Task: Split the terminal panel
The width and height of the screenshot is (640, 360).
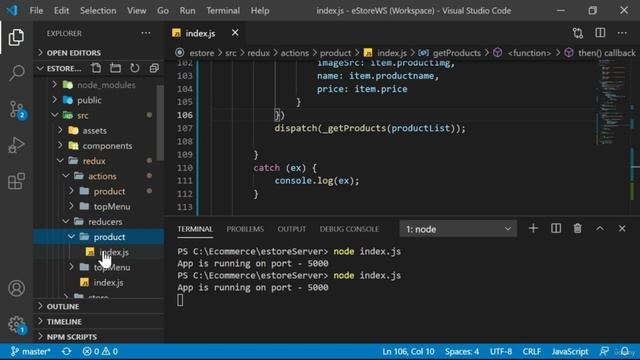Action: click(x=556, y=229)
